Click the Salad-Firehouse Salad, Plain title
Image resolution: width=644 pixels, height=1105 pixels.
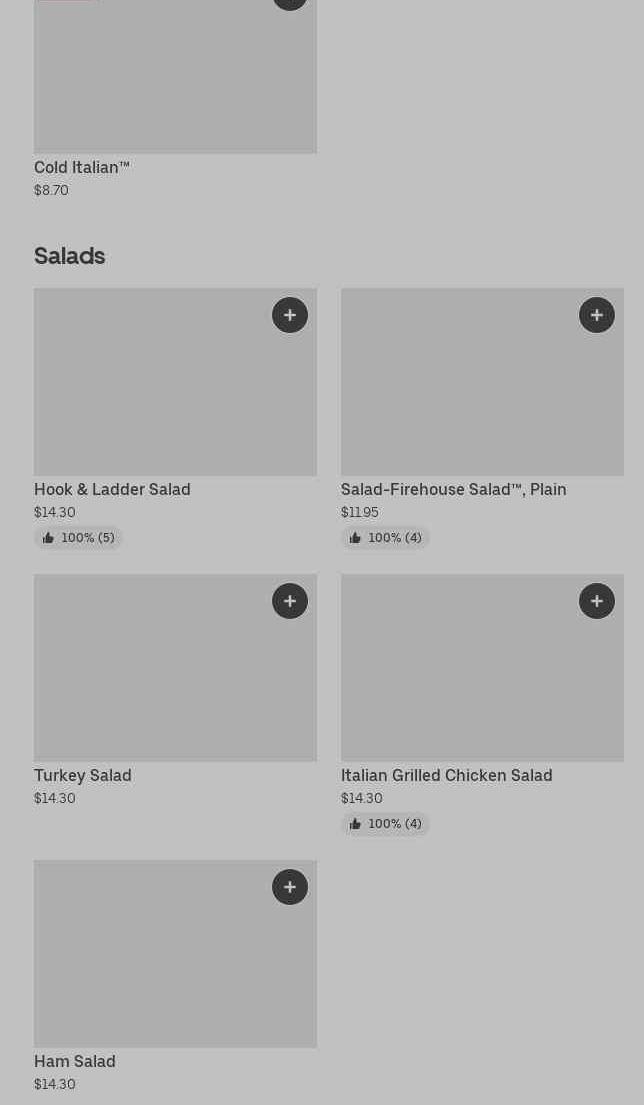click(454, 489)
